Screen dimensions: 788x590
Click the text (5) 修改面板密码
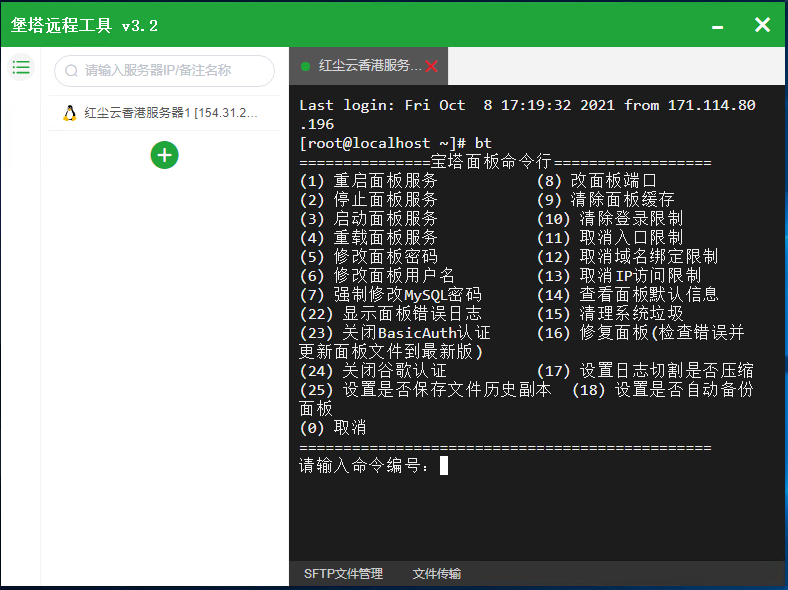368,257
